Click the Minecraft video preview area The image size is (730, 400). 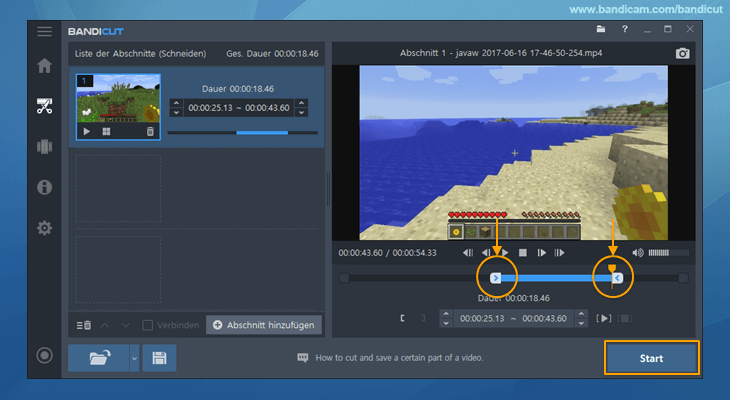tap(514, 153)
